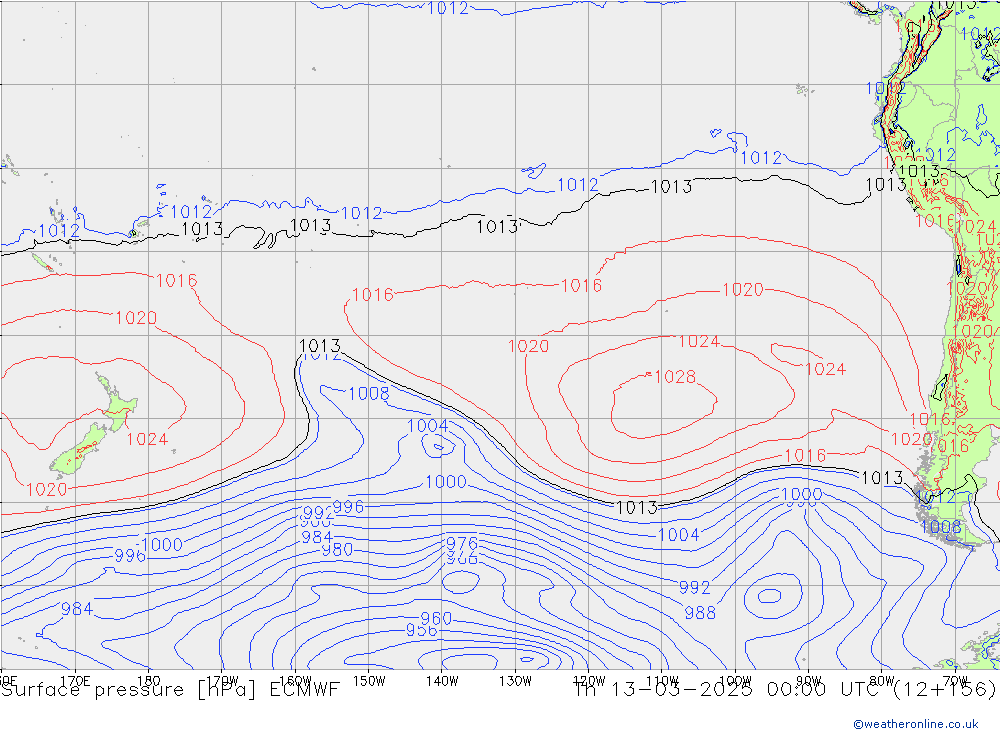This screenshot has width=1000, height=733.
Task: Click the 170E longitude label
Action: [x=75, y=681]
